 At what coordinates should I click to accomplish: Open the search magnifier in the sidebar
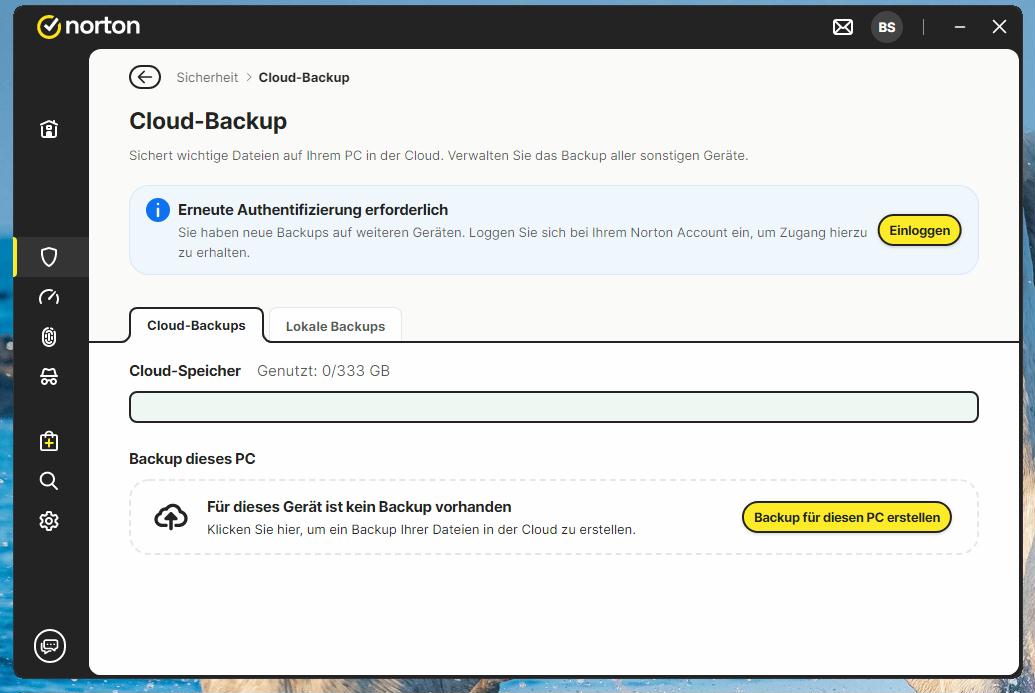point(49,481)
